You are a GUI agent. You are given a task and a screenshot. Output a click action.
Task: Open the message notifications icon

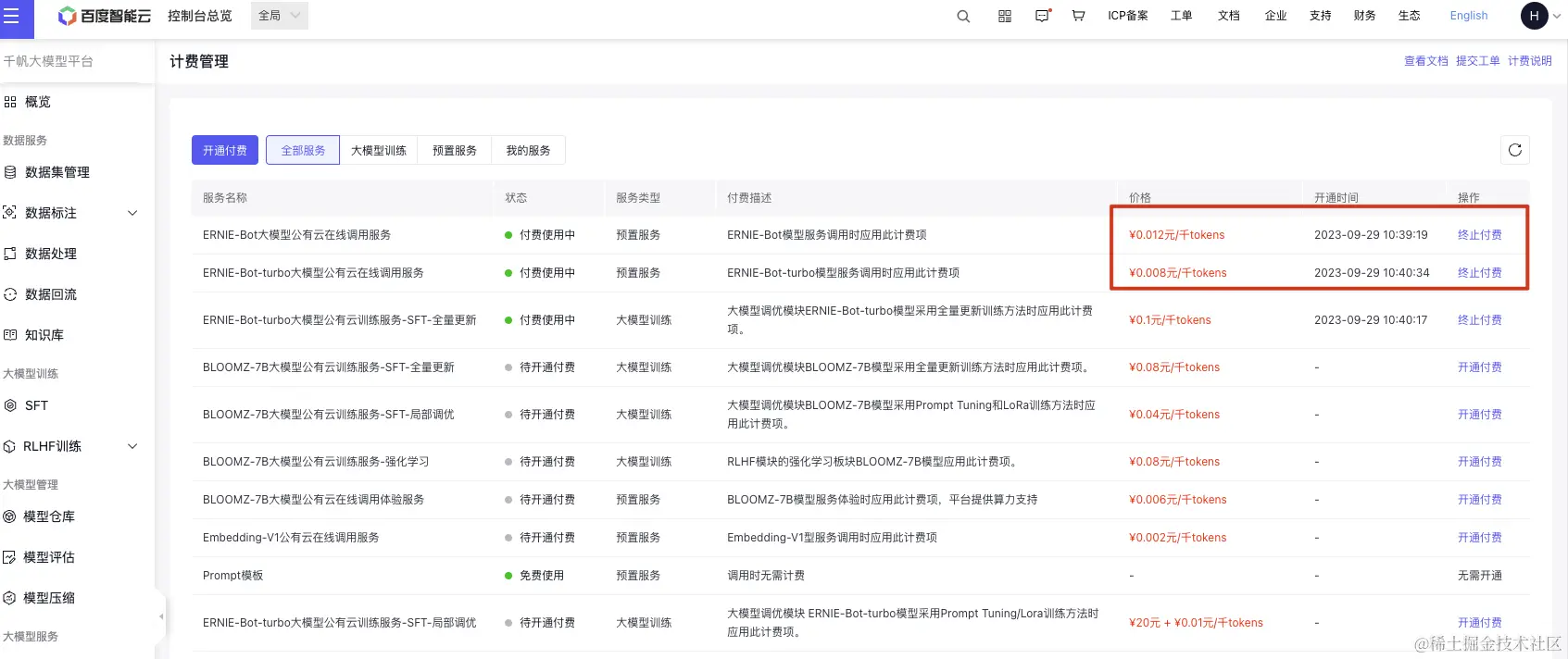click(x=1043, y=16)
